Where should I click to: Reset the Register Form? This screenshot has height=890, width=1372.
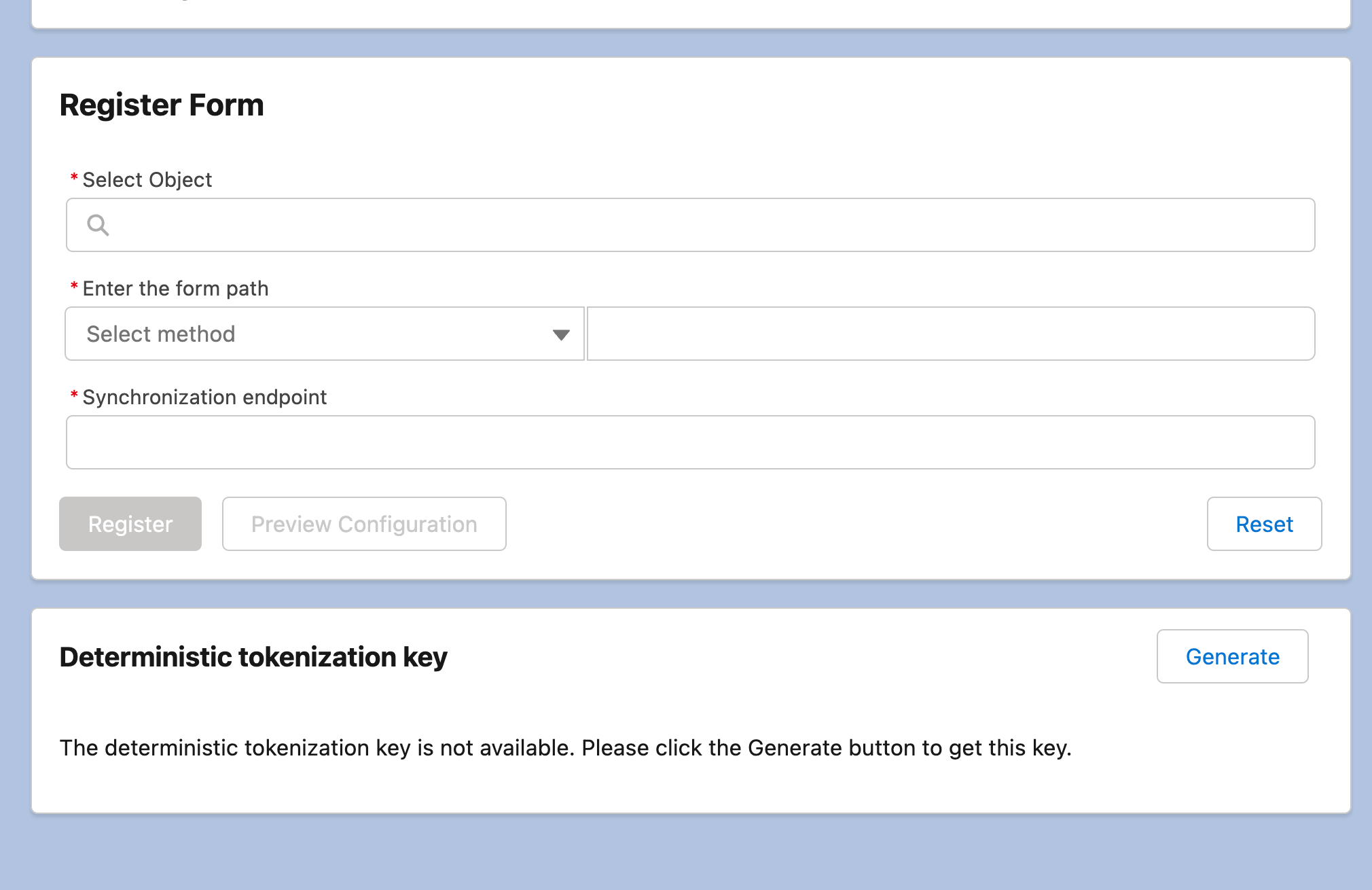1263,523
